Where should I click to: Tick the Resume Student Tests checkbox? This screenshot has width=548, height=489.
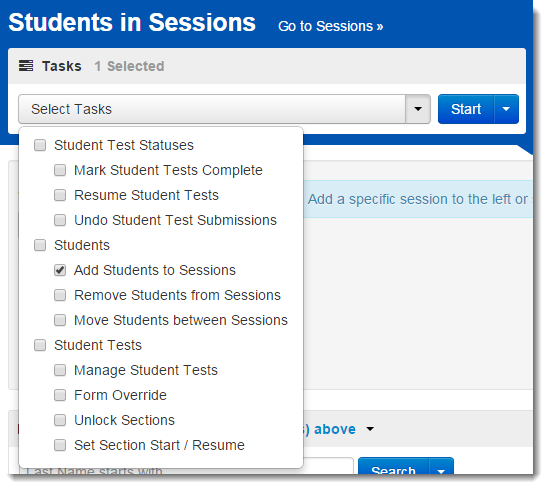point(60,195)
